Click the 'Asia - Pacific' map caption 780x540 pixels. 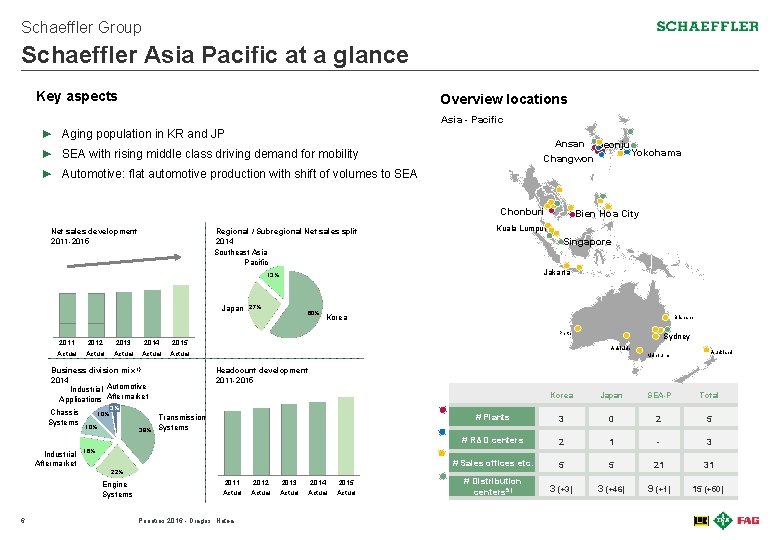[x=472, y=119]
